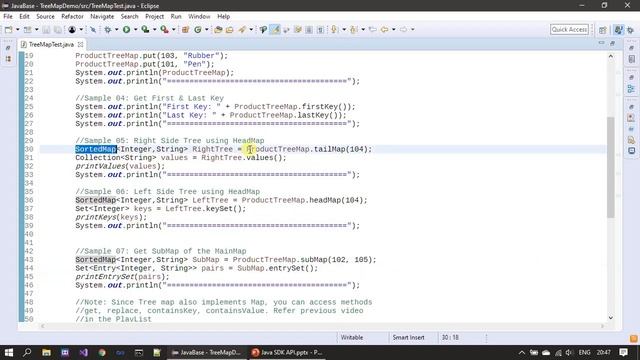Click the 'Writable' status bar entry

352,338
